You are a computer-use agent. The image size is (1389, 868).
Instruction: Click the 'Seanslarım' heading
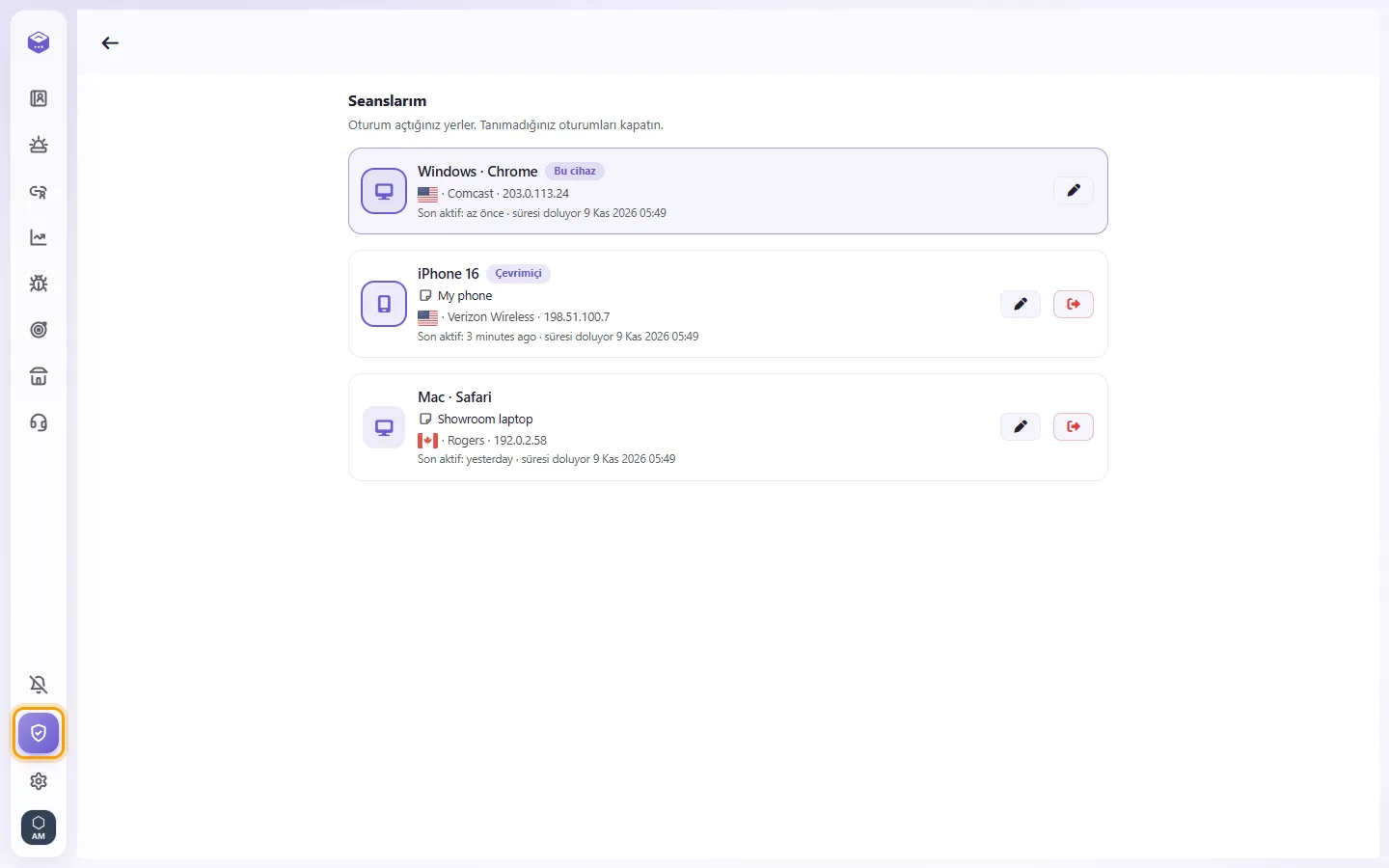(387, 101)
